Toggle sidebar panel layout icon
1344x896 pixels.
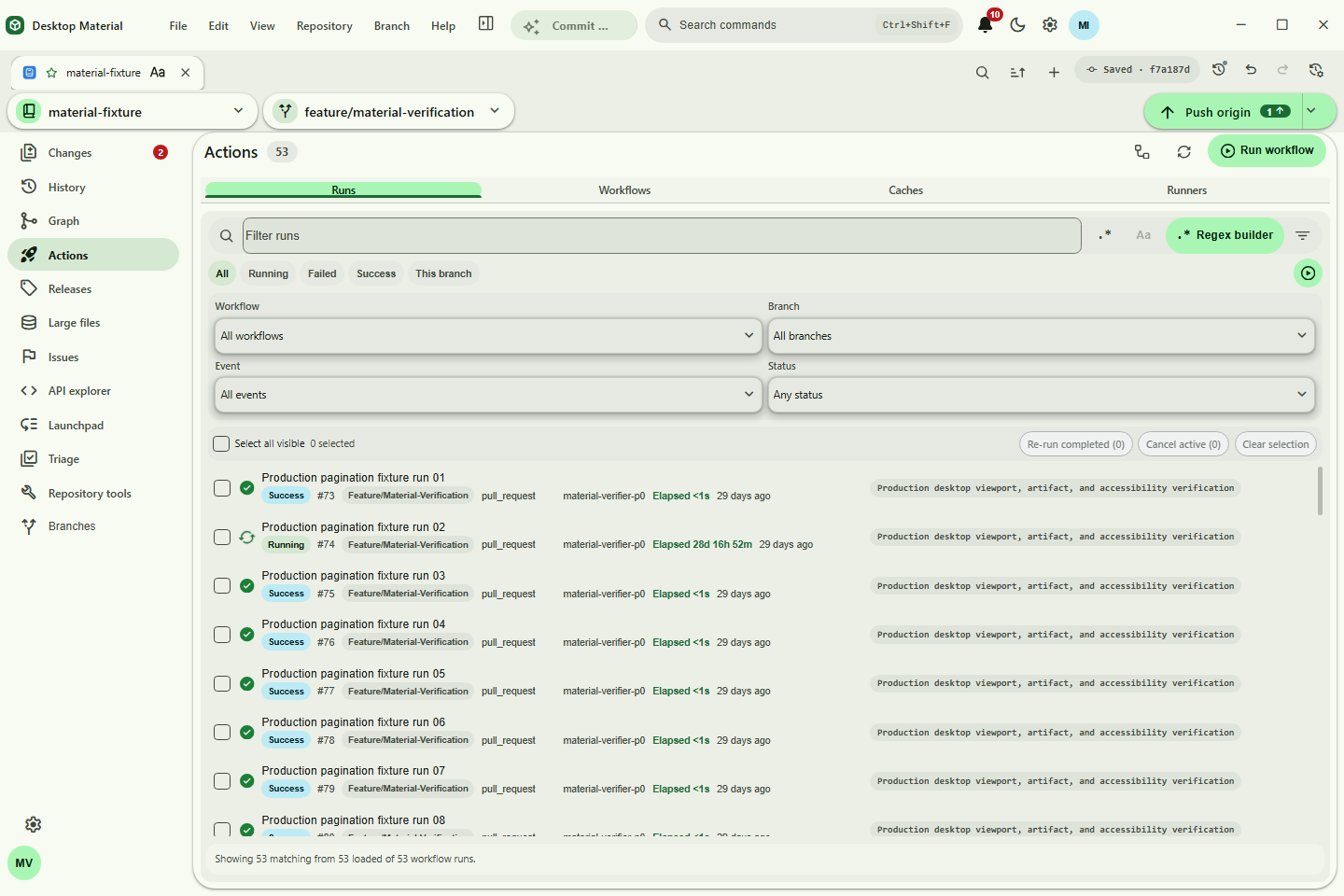coord(486,23)
